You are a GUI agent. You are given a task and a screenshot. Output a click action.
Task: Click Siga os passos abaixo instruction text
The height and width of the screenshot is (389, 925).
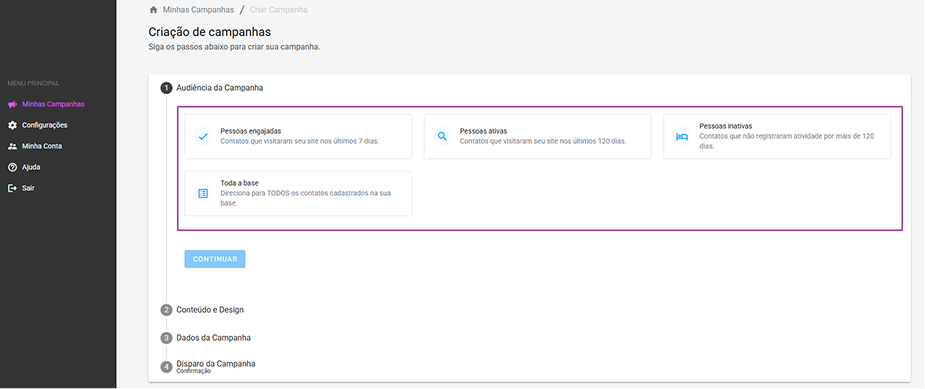click(234, 47)
